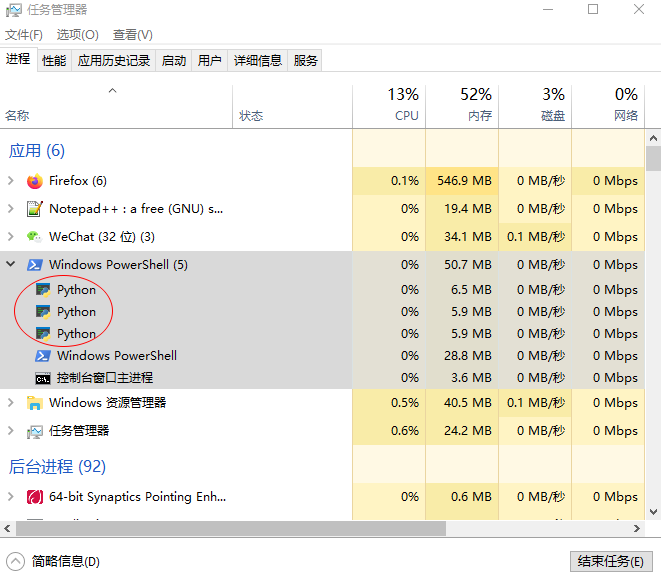Sort by the 磁盘 column header
Image resolution: width=661 pixels, height=583 pixels.
(x=535, y=107)
